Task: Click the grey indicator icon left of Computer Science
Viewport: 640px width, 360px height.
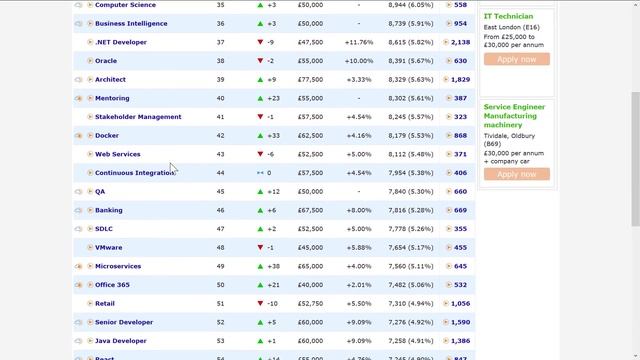Action: point(78,5)
